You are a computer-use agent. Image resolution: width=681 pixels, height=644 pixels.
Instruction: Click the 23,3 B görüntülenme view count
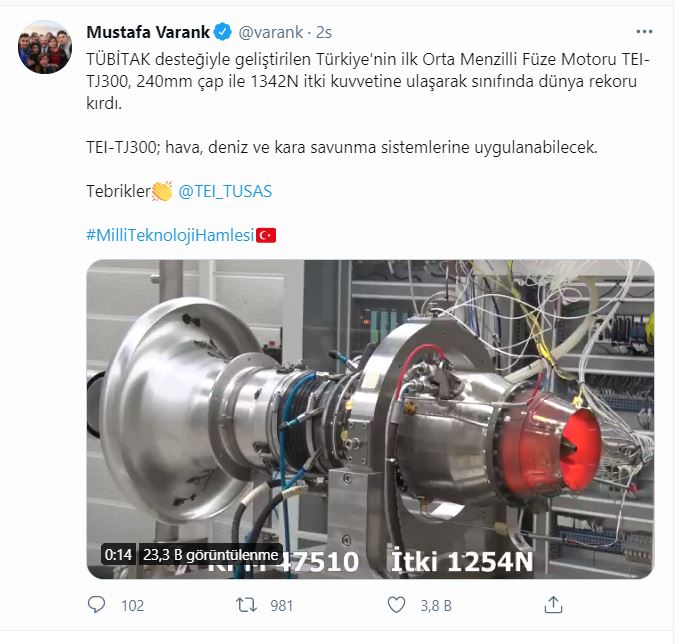pos(211,555)
